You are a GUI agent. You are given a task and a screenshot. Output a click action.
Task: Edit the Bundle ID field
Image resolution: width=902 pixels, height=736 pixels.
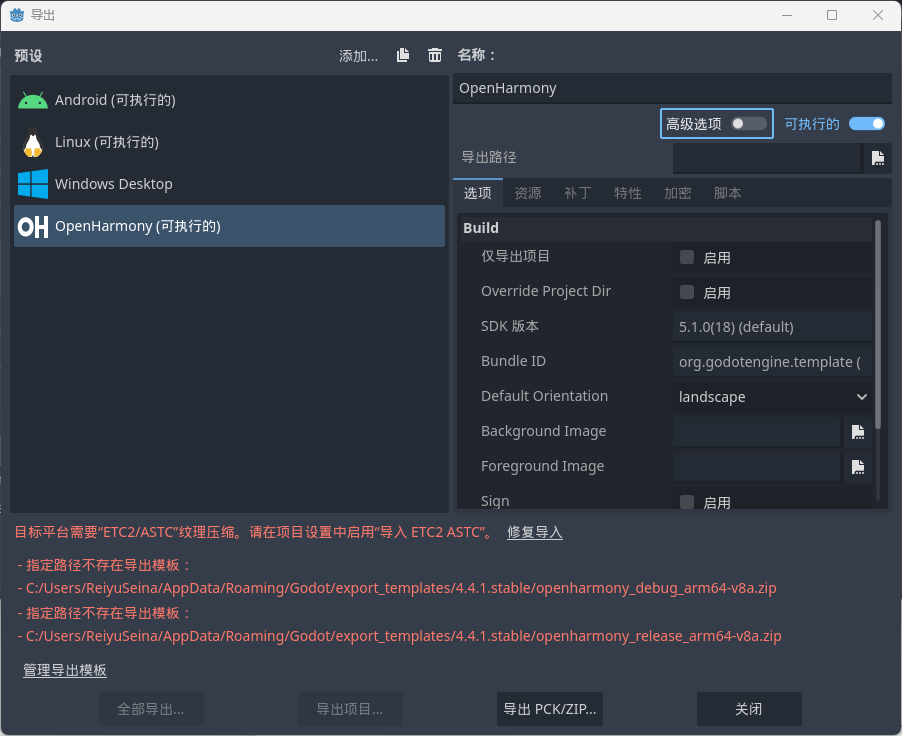(x=772, y=362)
